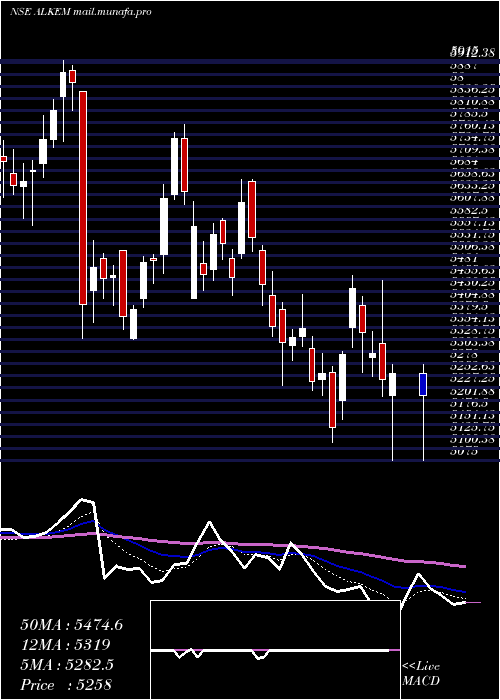Click the 5836.25 price axis label
The image size is (500, 700).
point(471,89)
